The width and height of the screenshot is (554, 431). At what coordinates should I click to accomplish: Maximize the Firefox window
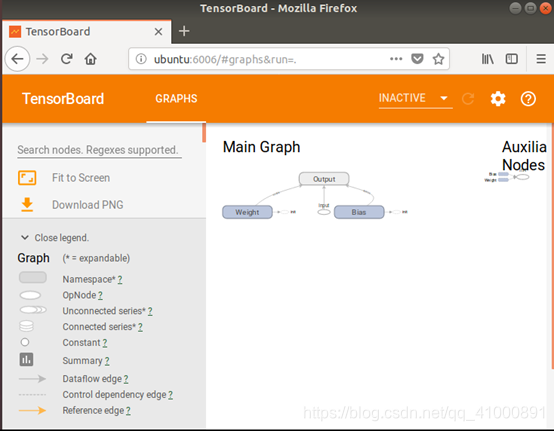[x=530, y=8]
